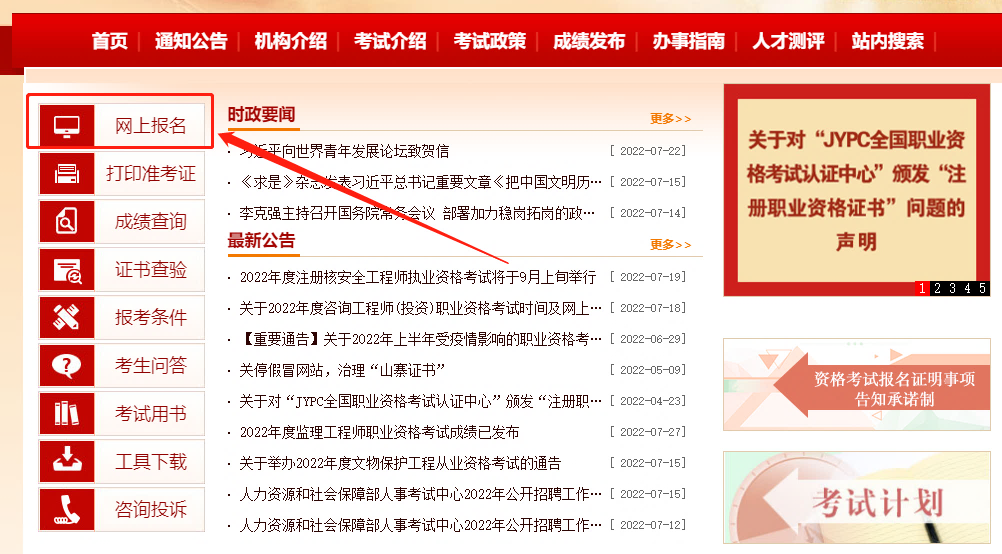
Task: Open 关停假冒网站，治理"山寨证书" notice
Action: point(342,371)
